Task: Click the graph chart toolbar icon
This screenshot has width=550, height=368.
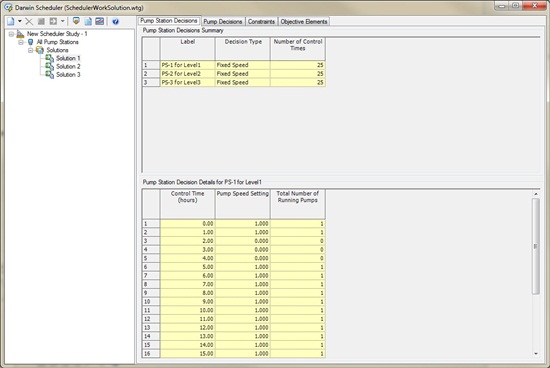Action: [100, 21]
